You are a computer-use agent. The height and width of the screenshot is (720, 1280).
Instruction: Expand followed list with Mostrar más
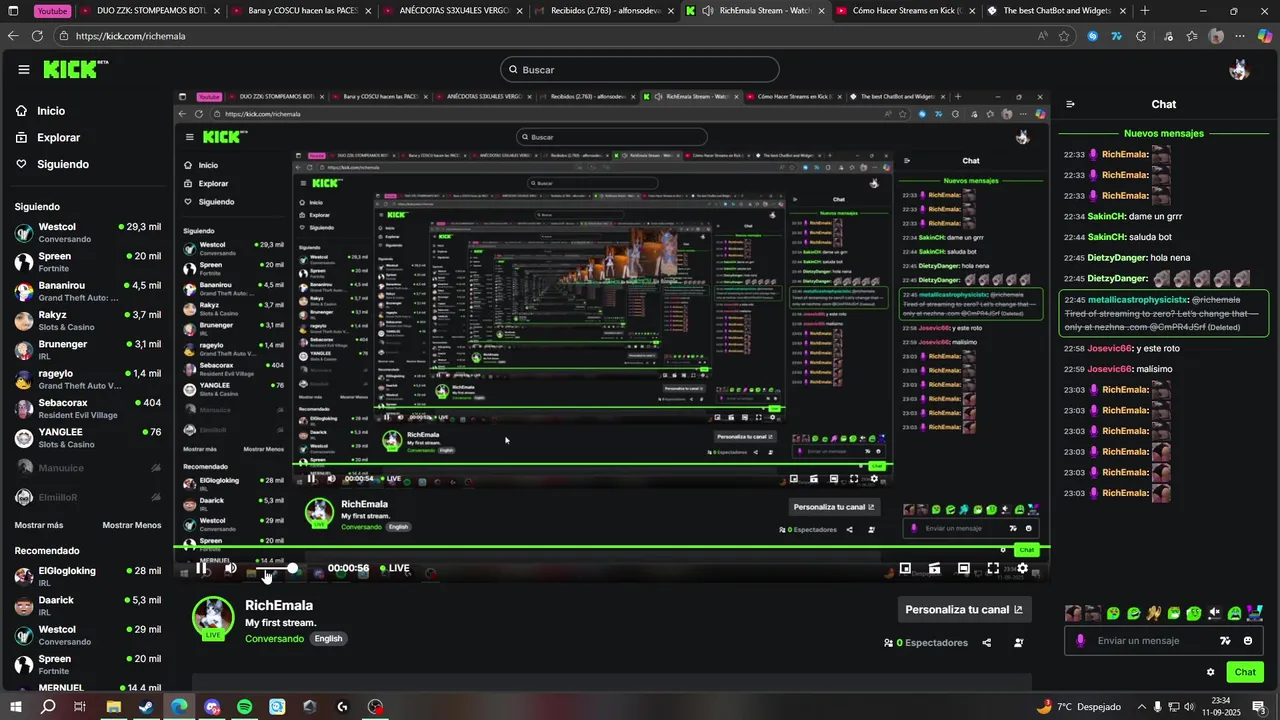click(x=39, y=525)
